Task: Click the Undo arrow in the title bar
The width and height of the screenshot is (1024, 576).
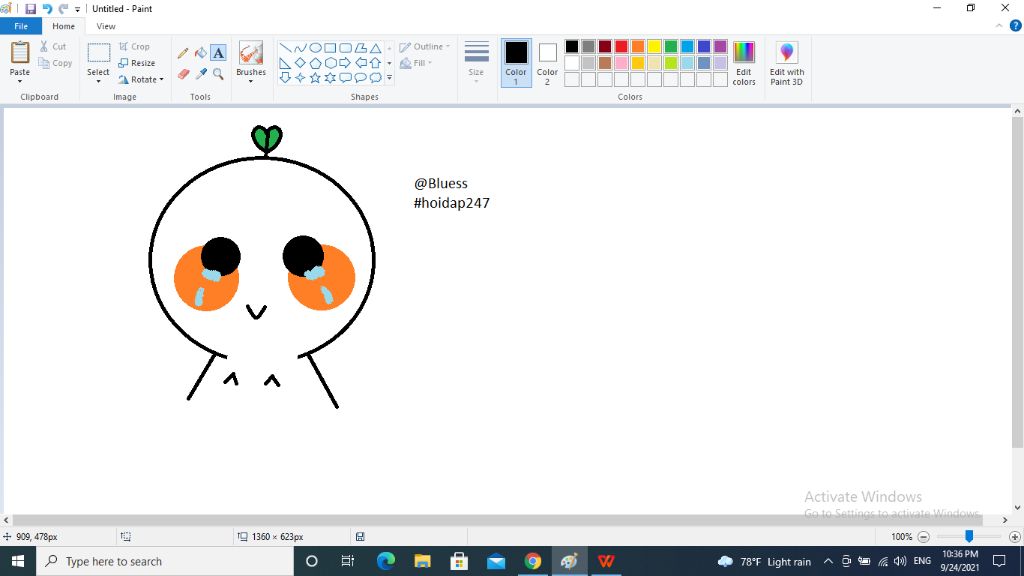Action: click(47, 8)
